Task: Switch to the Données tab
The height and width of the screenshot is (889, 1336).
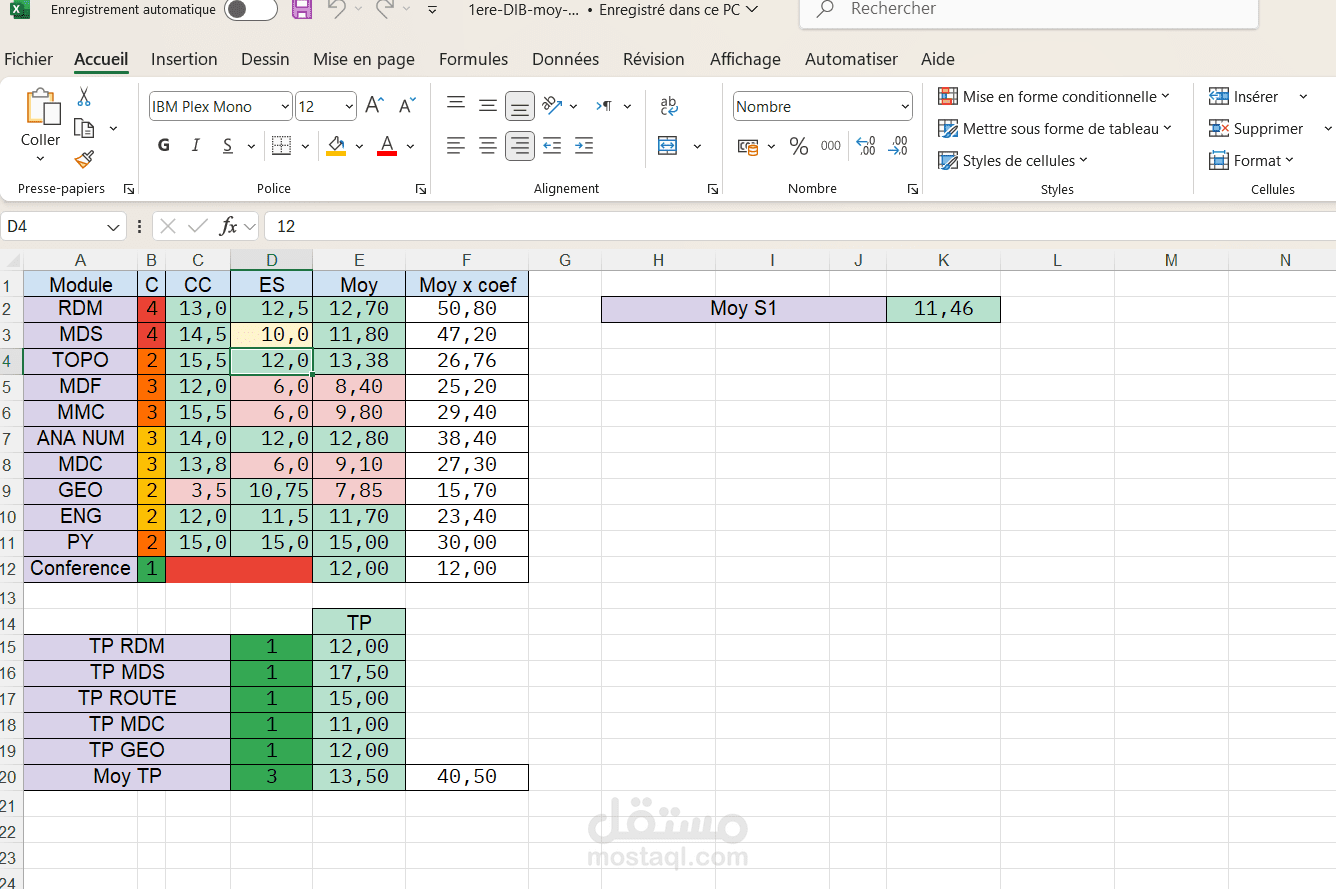Action: pos(566,59)
